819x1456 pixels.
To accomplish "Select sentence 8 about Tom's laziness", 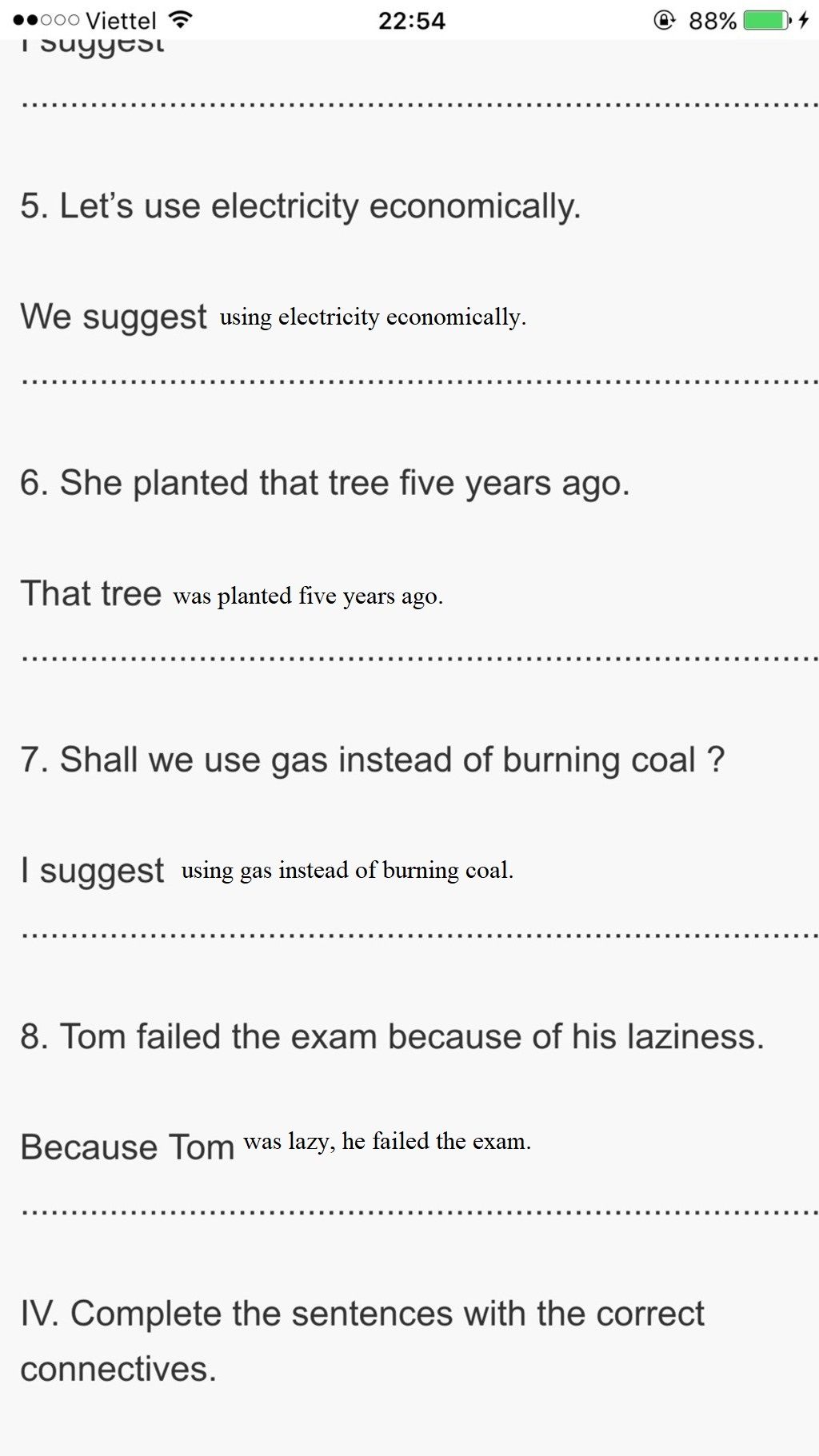I will tap(393, 1036).
